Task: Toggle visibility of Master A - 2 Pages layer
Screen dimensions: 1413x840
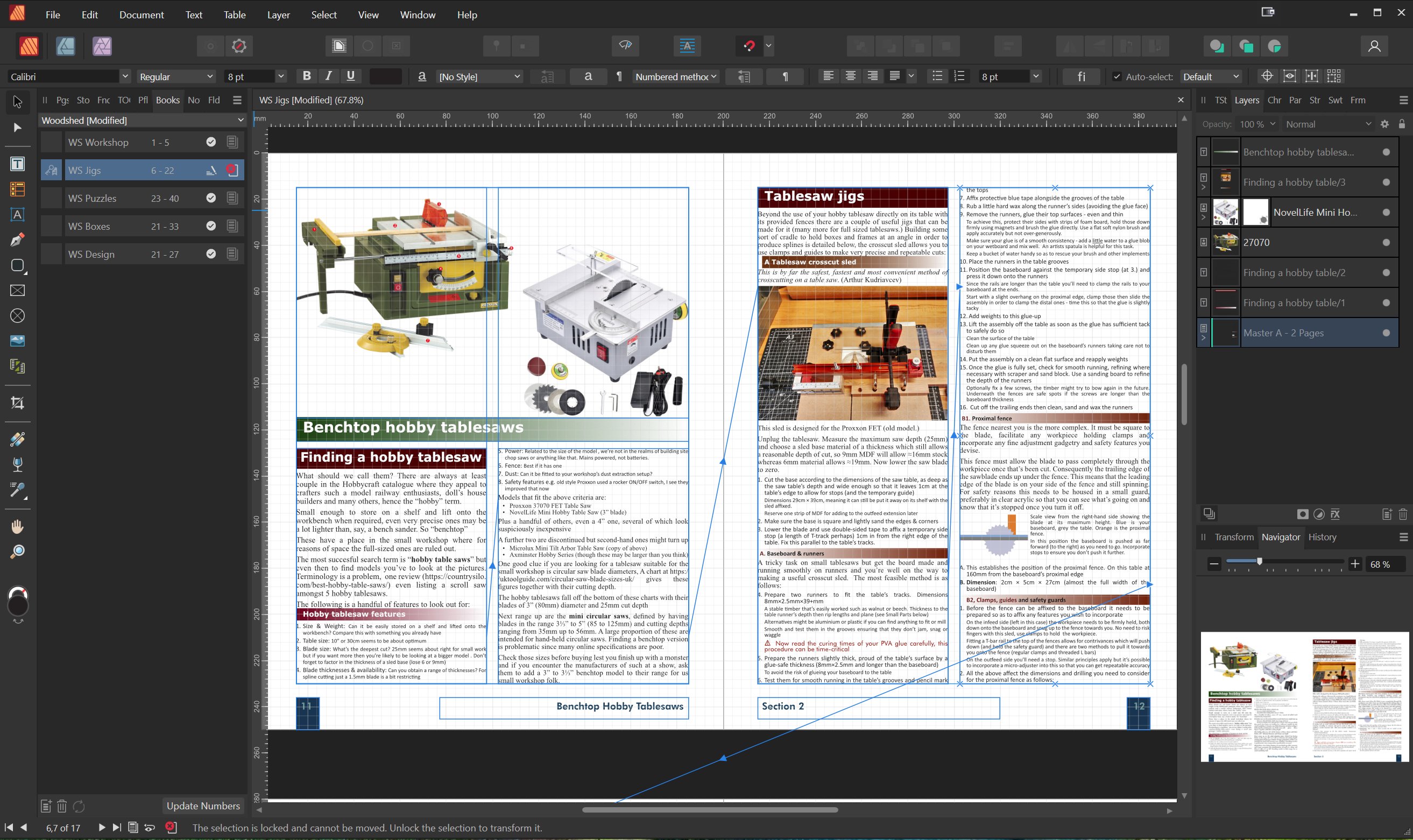Action: 1386,333
